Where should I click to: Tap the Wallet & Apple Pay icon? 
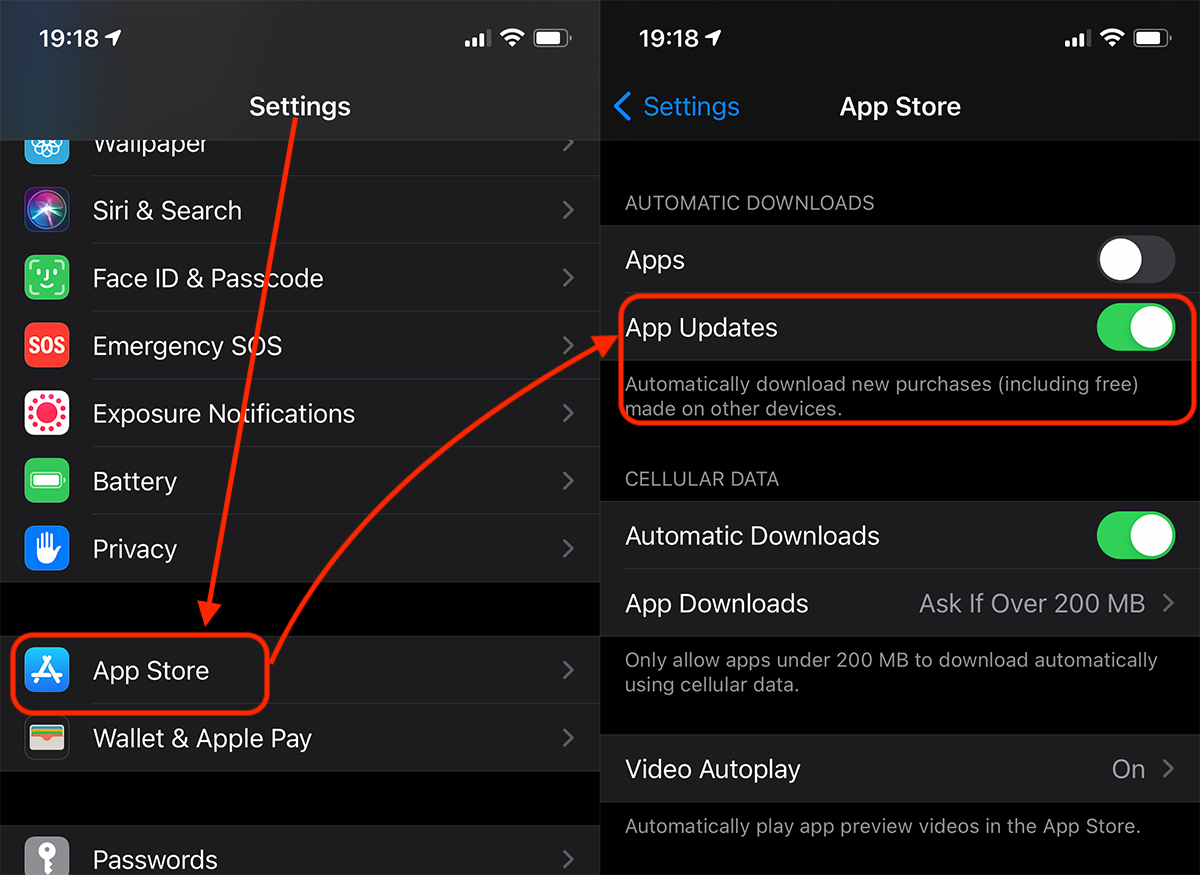47,738
